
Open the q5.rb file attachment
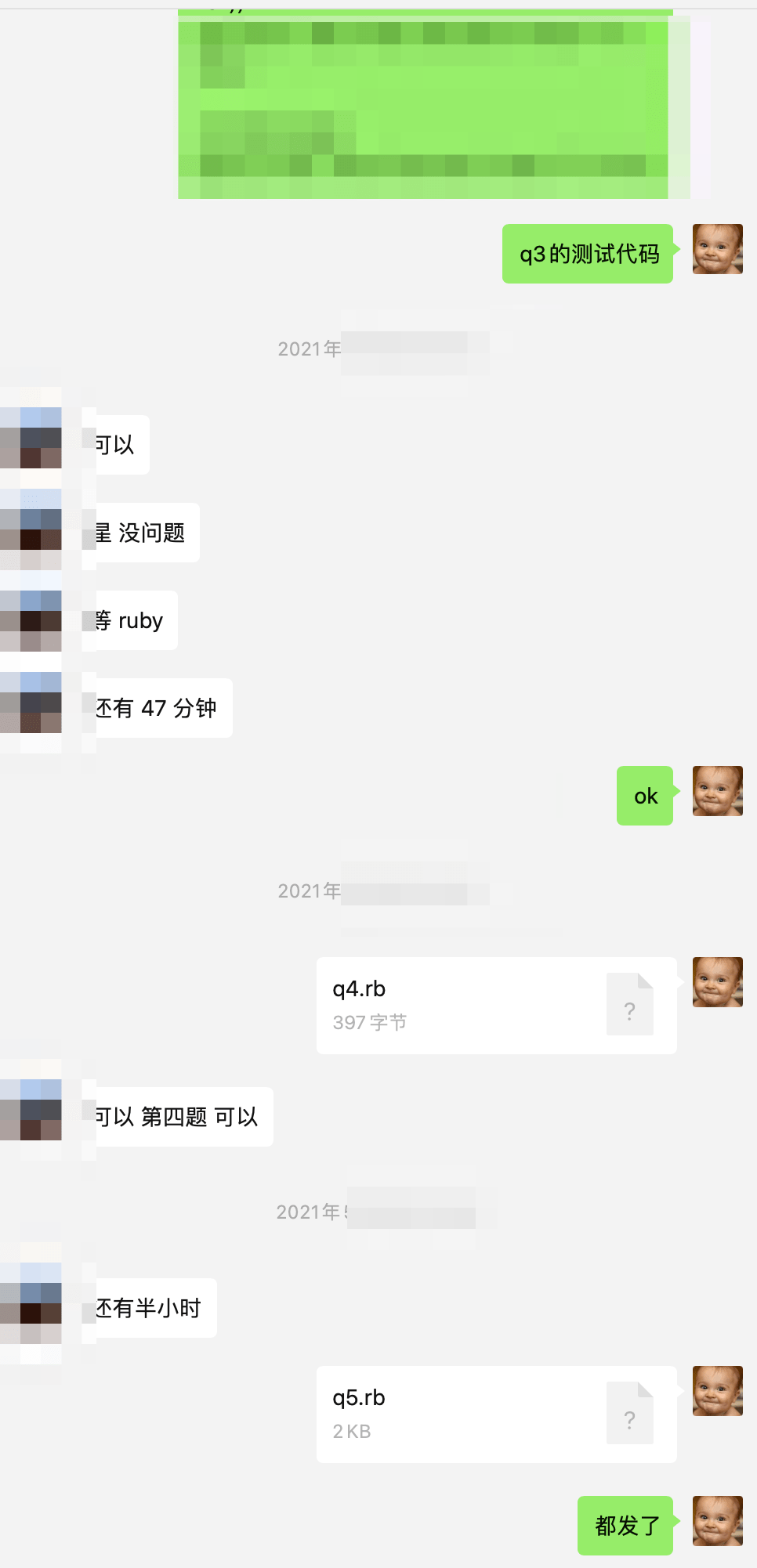(x=496, y=1414)
